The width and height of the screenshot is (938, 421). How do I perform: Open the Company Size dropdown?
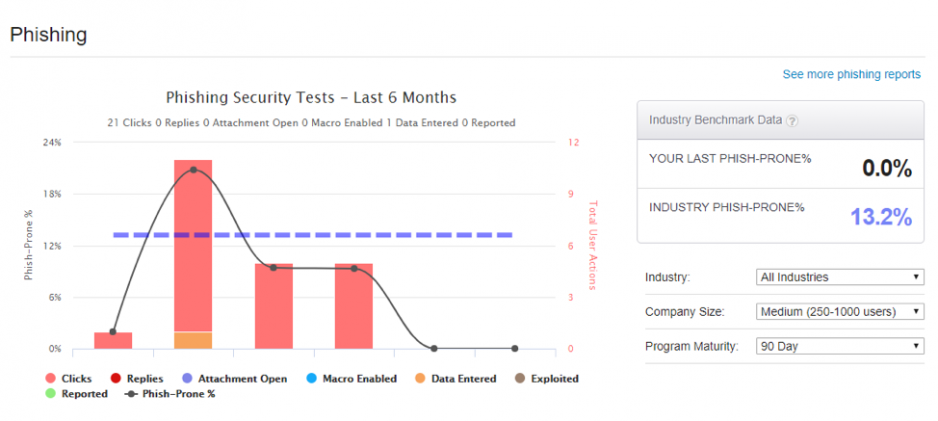(840, 312)
